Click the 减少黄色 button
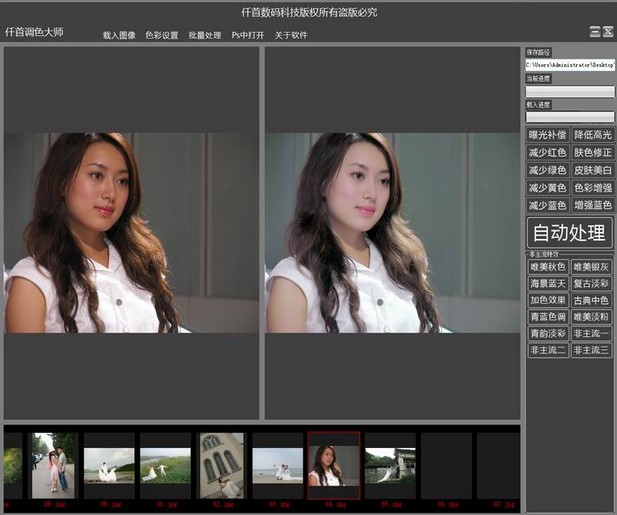 click(x=547, y=188)
